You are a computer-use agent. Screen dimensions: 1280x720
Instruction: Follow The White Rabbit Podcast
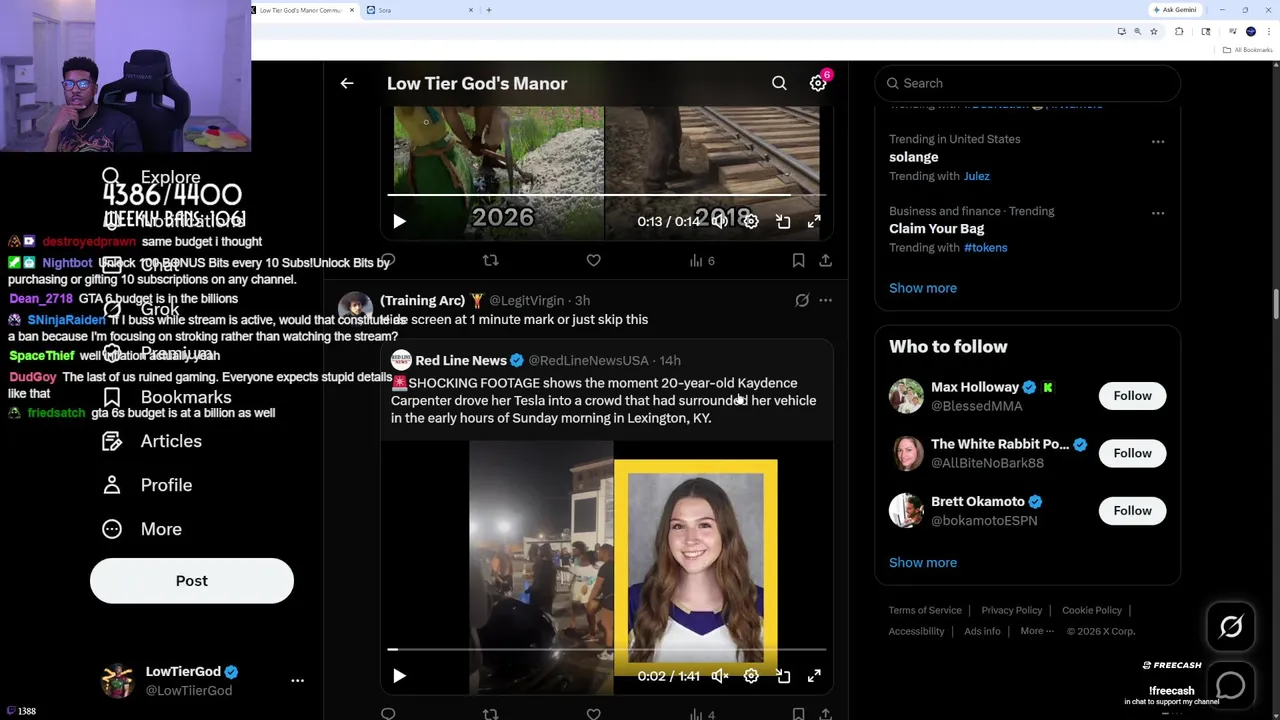pyautogui.click(x=1133, y=453)
